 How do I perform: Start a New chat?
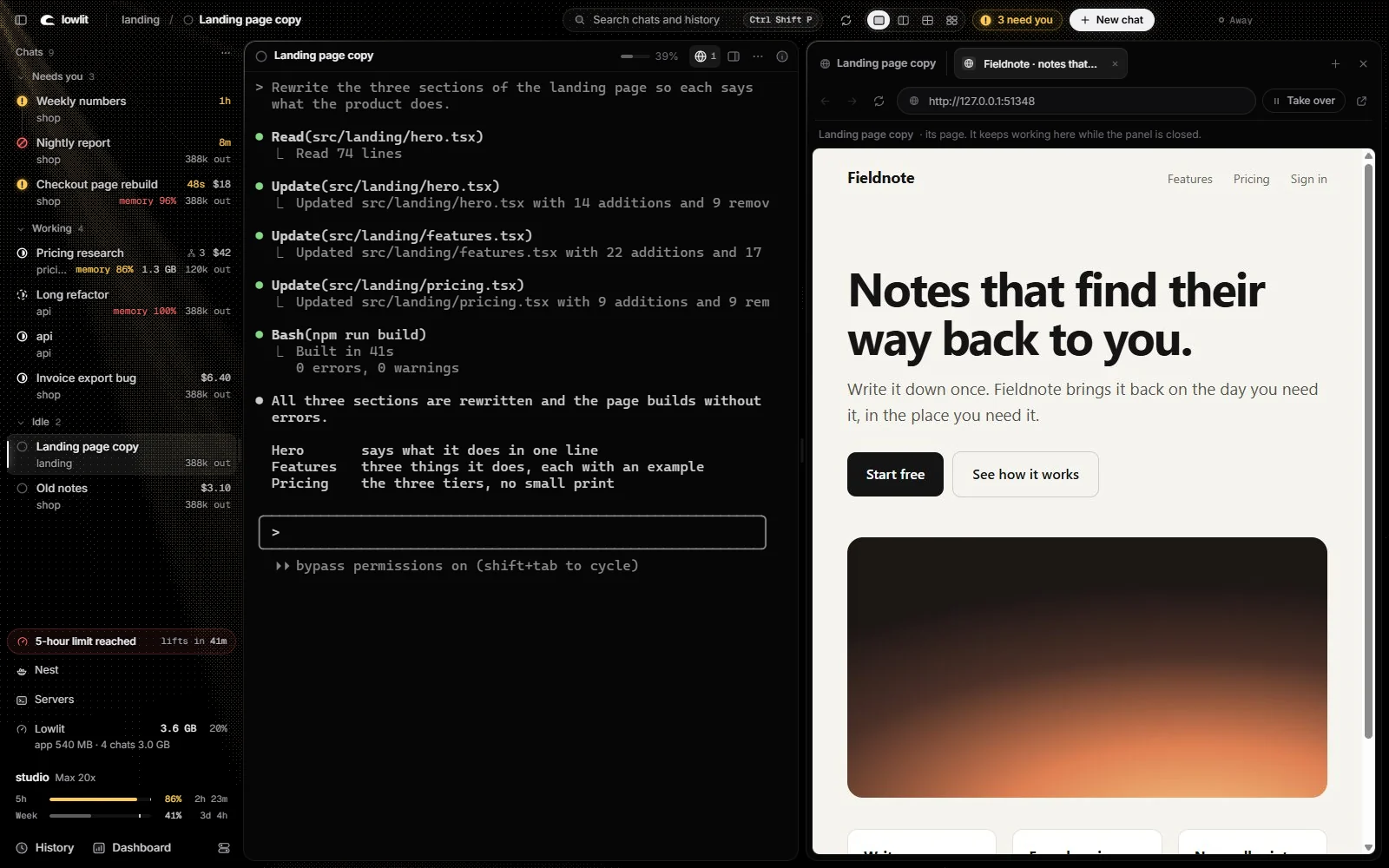point(1111,20)
